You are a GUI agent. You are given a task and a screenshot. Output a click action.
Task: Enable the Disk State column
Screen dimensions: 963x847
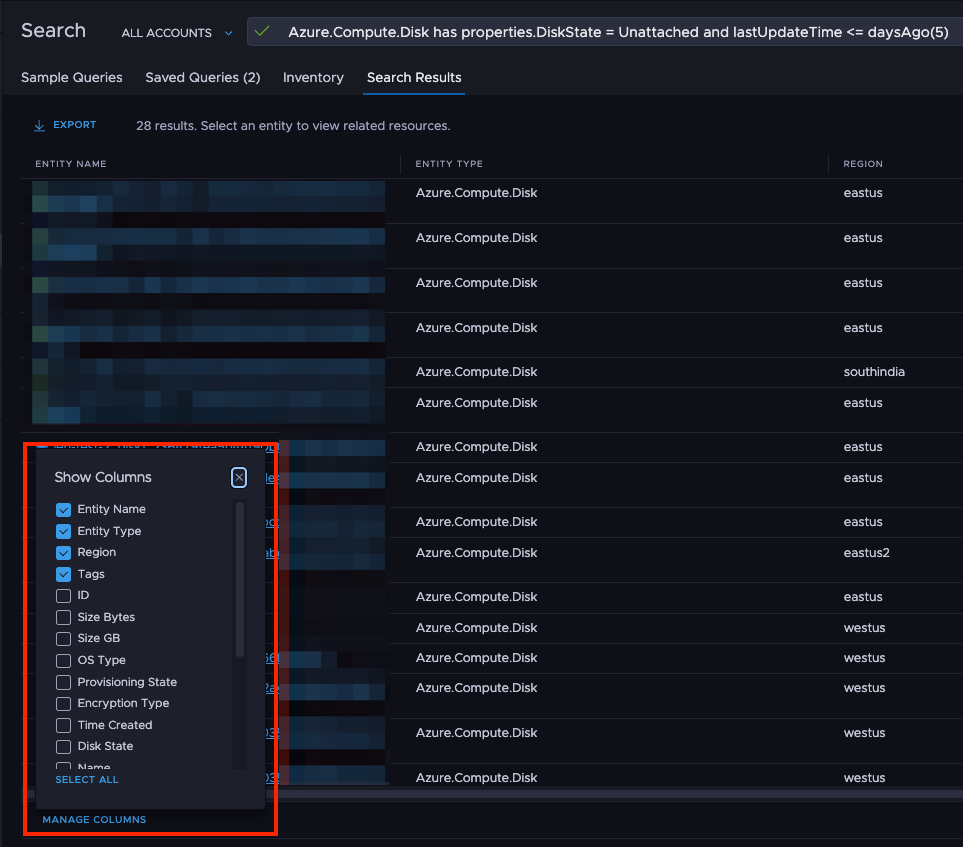point(63,746)
